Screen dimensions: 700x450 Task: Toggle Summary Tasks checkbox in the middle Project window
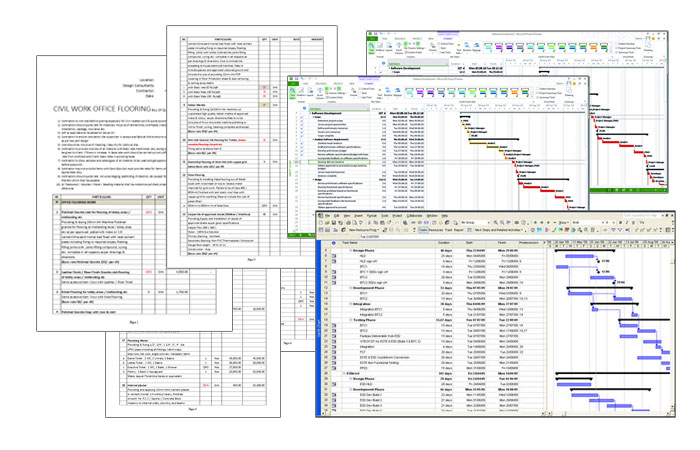538,97
